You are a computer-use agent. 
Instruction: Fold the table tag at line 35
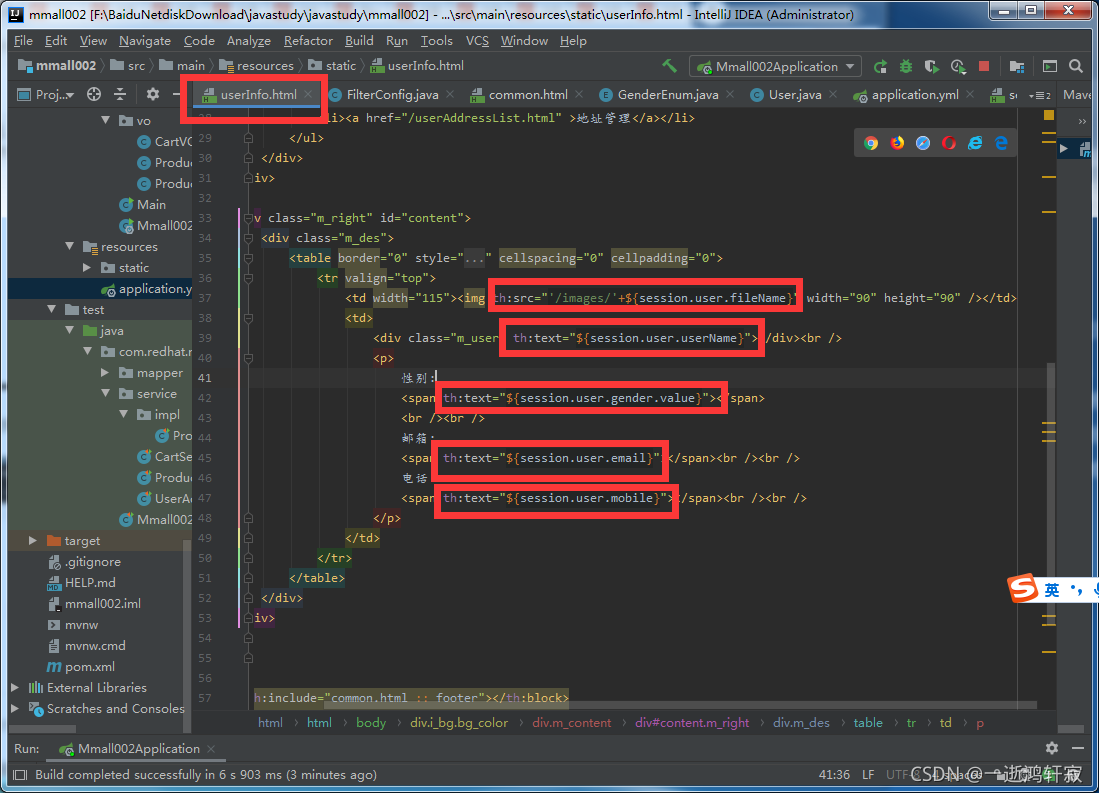pyautogui.click(x=248, y=258)
